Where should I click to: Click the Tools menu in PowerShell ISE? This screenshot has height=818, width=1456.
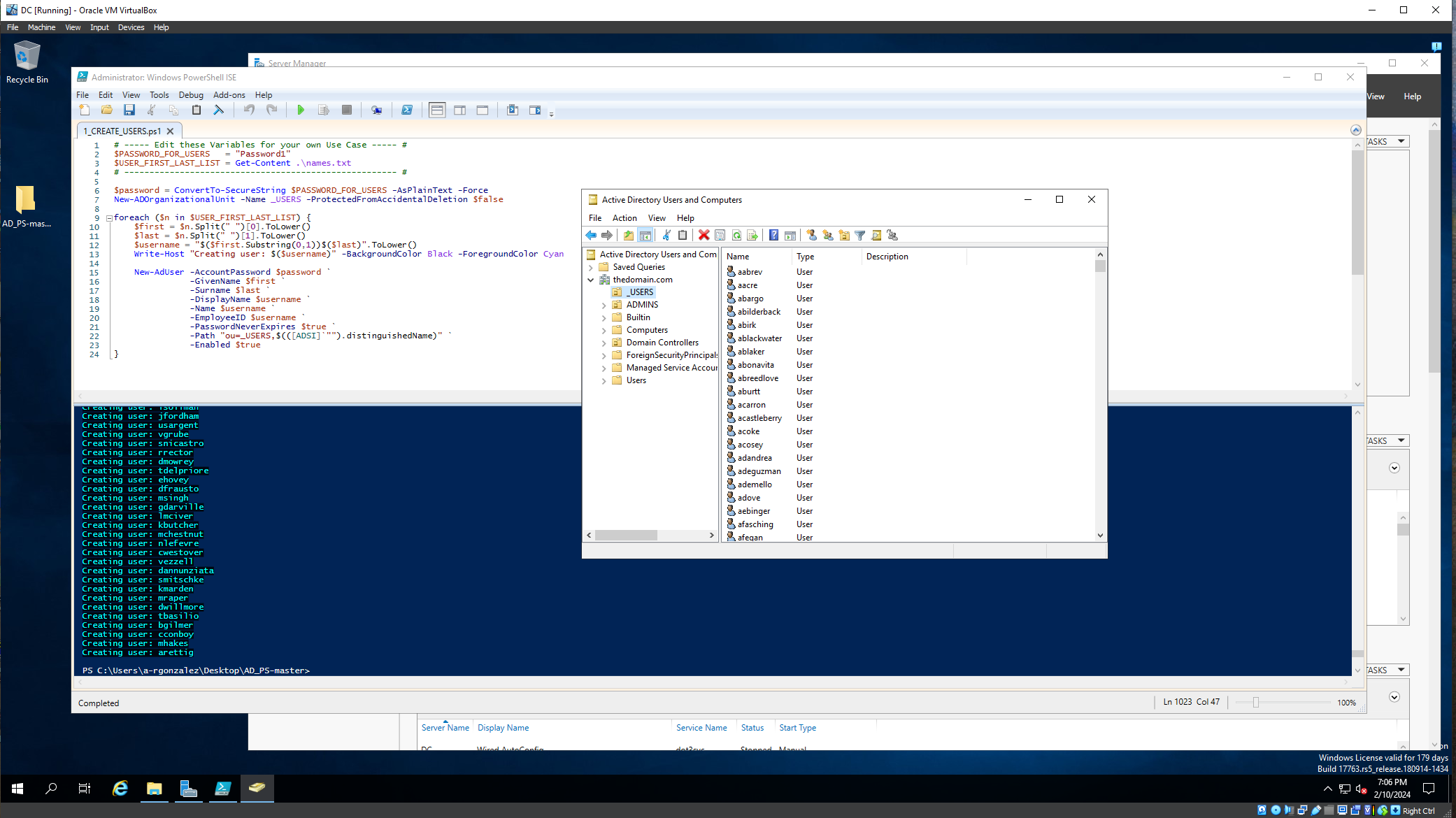coord(159,94)
